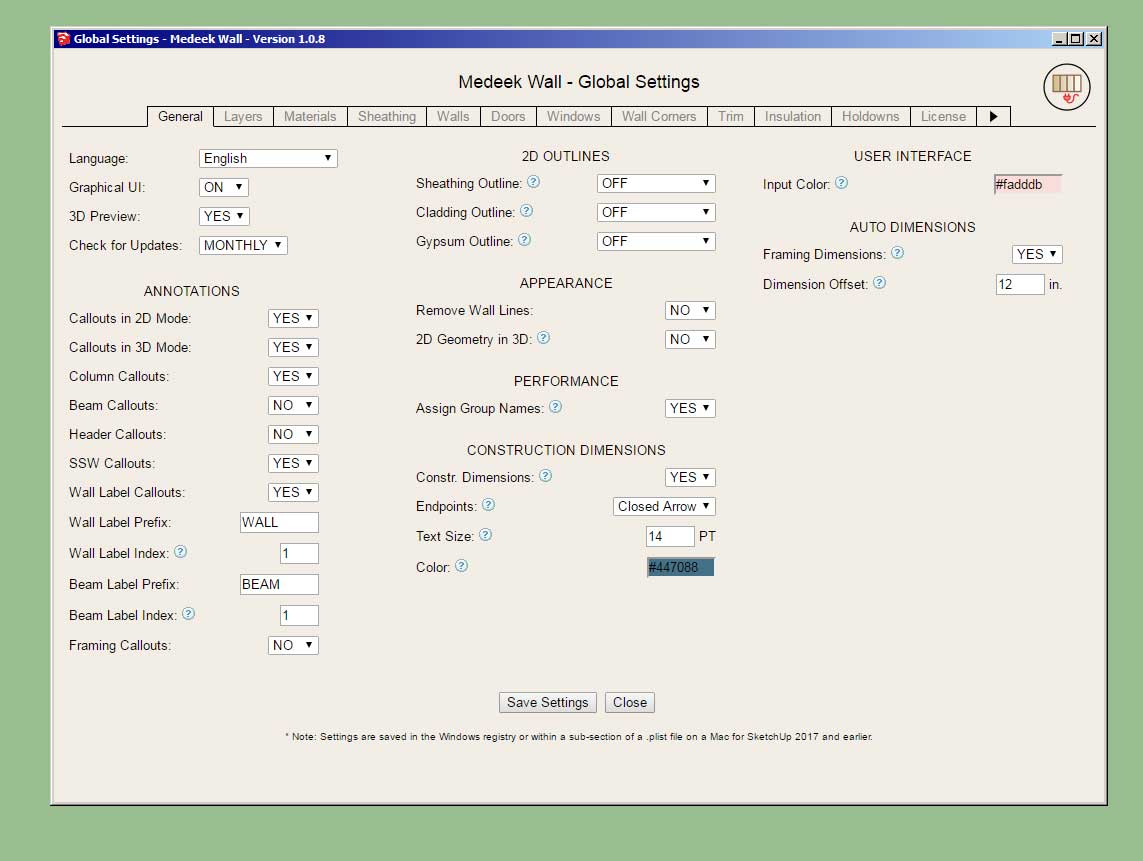Open the 3D Preview dropdown
Screen dimensions: 1143x861
pyautogui.click(x=225, y=217)
